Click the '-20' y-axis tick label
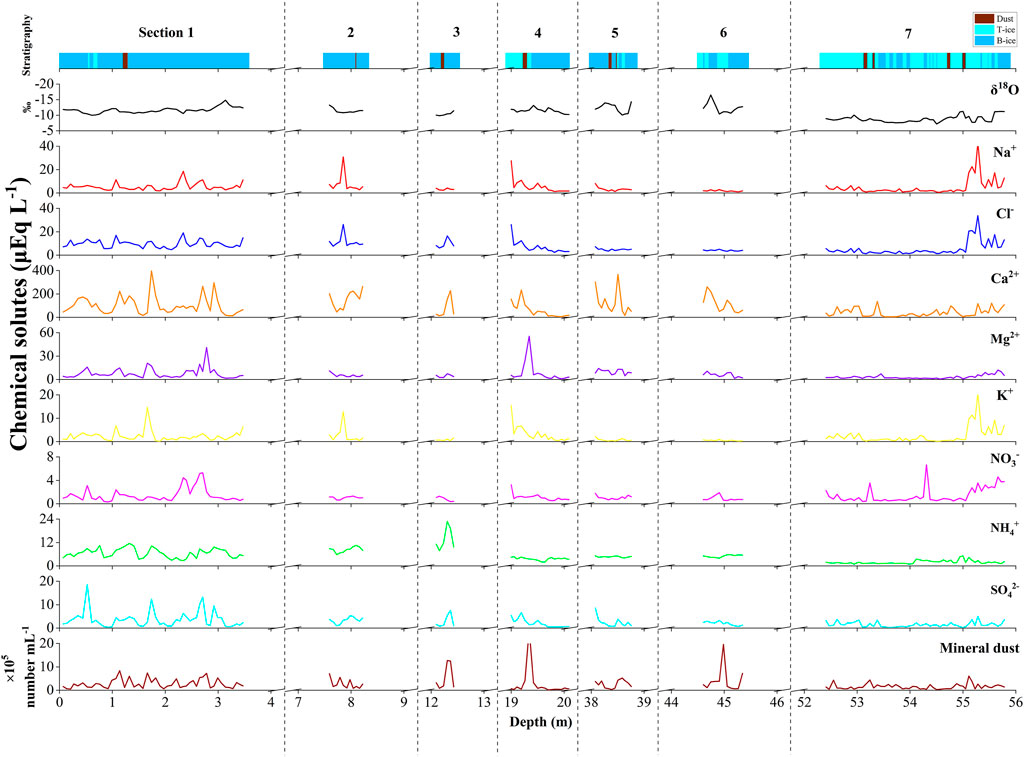The width and height of the screenshot is (1024, 757). [x=45, y=84]
